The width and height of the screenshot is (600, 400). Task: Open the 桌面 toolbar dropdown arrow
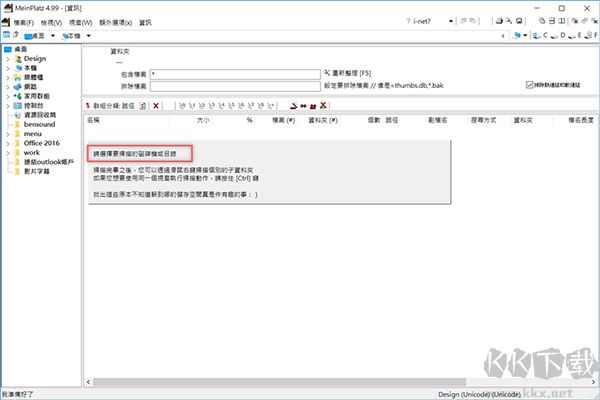point(52,36)
